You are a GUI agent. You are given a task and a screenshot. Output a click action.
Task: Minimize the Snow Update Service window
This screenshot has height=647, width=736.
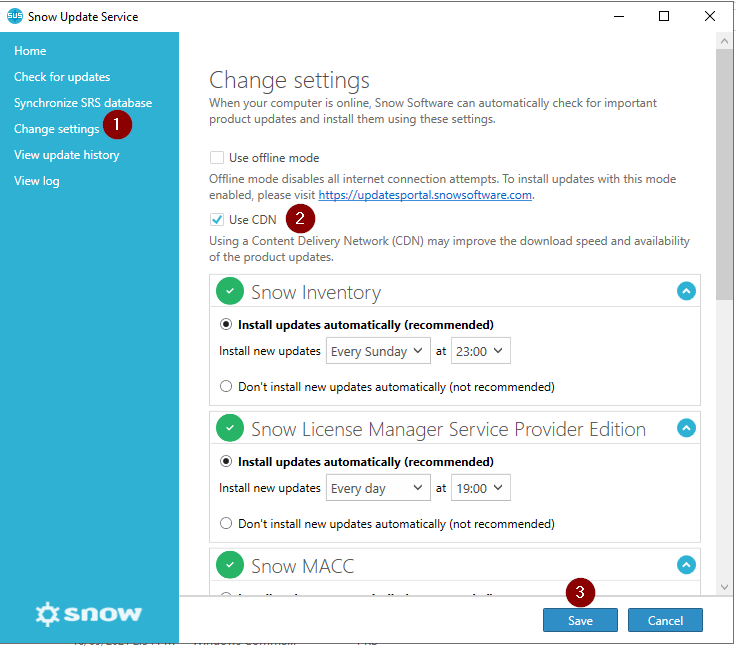(619, 16)
